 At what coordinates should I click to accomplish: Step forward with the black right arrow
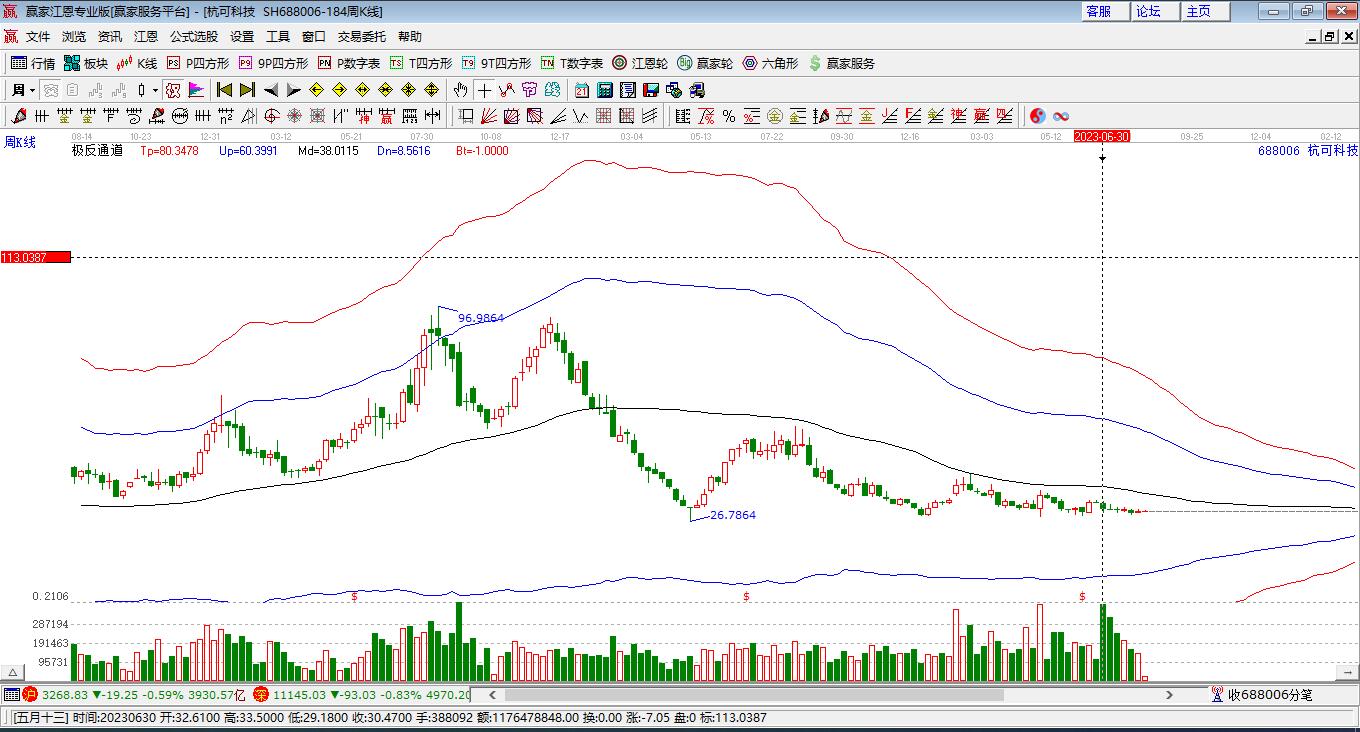(x=293, y=90)
